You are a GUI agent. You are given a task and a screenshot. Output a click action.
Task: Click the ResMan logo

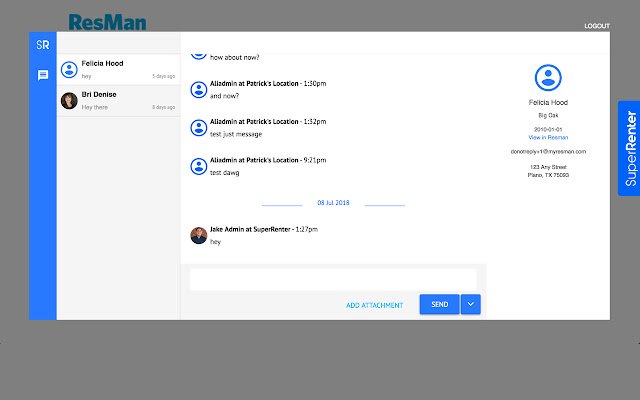pyautogui.click(x=107, y=22)
